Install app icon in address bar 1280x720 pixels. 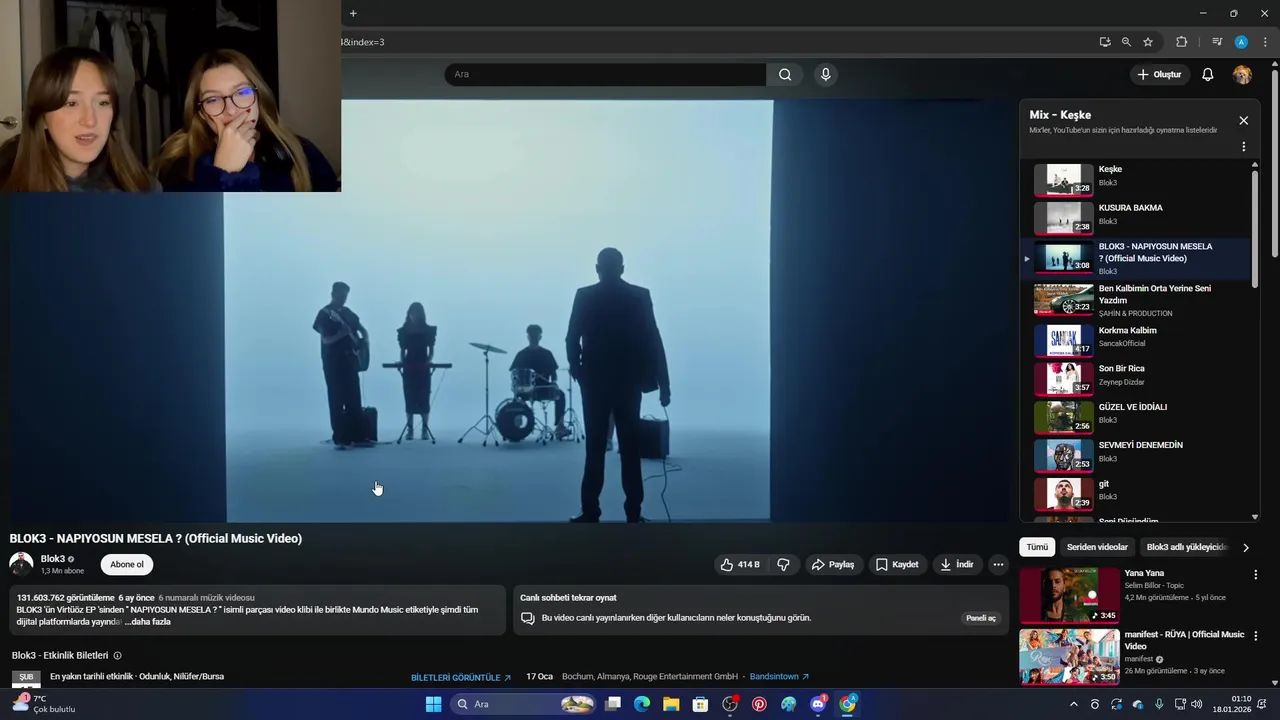coord(1105,42)
